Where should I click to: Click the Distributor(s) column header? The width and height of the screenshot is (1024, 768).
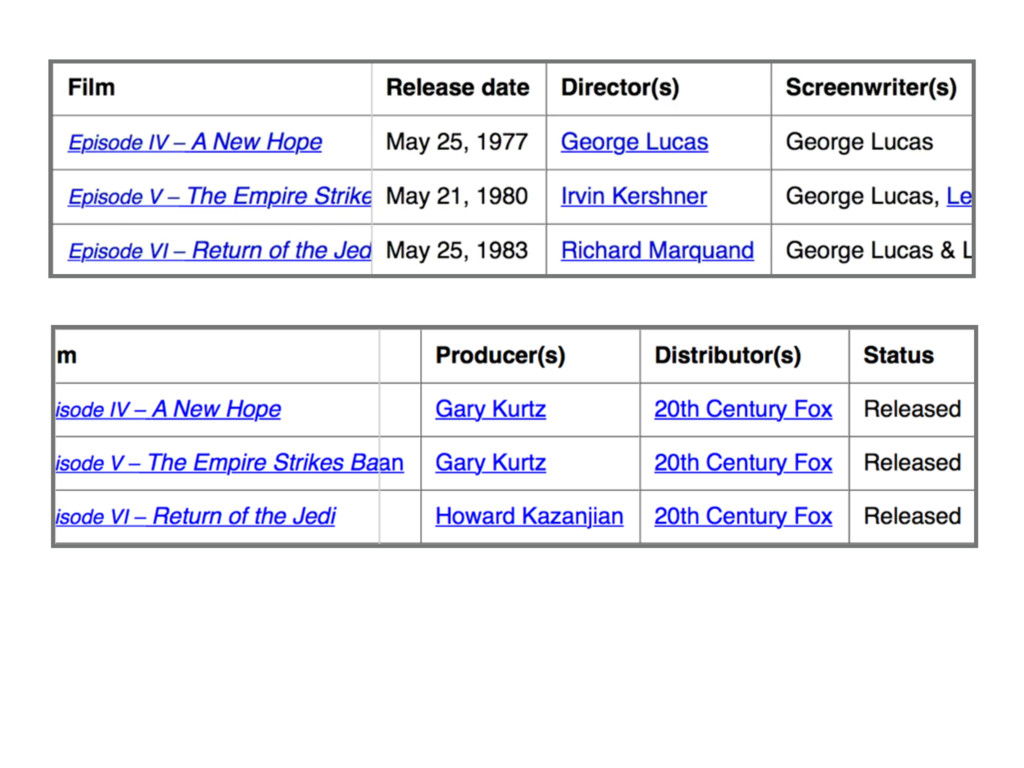tap(727, 355)
